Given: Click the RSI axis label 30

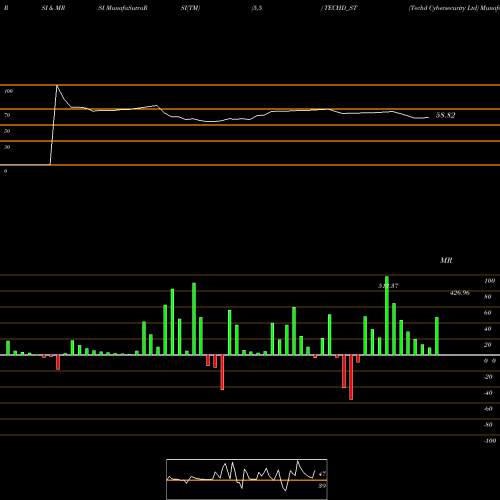Looking at the screenshot, I should tap(7, 147).
